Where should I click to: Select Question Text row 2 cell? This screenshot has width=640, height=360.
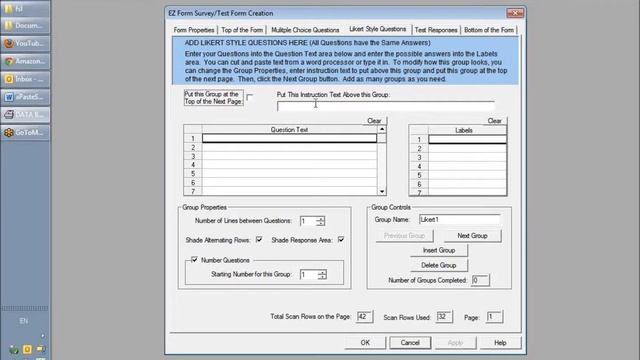tap(289, 147)
